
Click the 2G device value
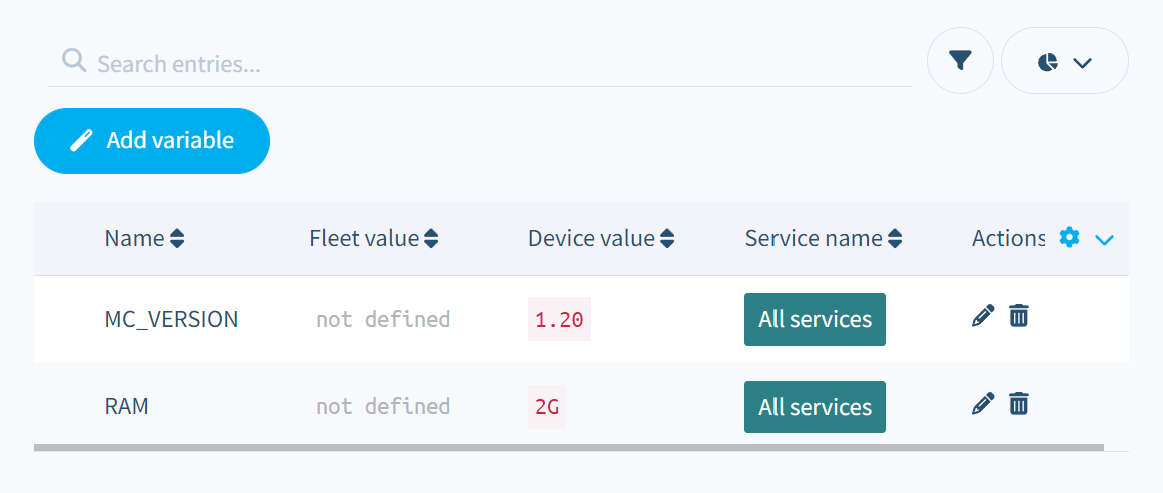tap(547, 407)
